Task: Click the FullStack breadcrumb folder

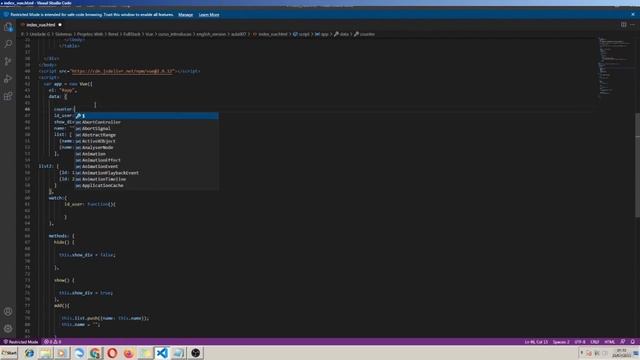Action: click(132, 34)
